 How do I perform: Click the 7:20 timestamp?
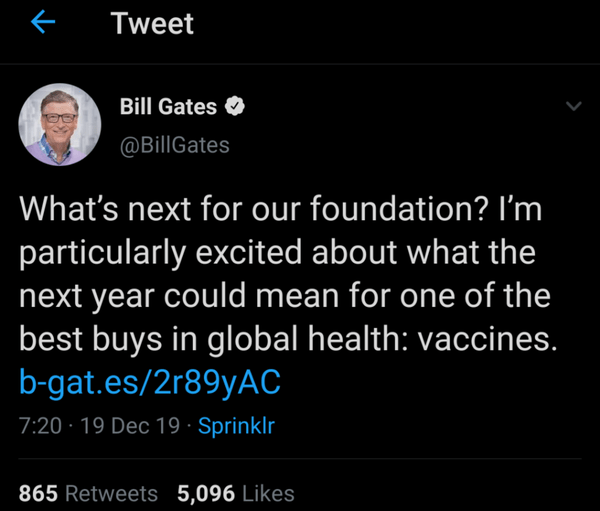tap(41, 426)
